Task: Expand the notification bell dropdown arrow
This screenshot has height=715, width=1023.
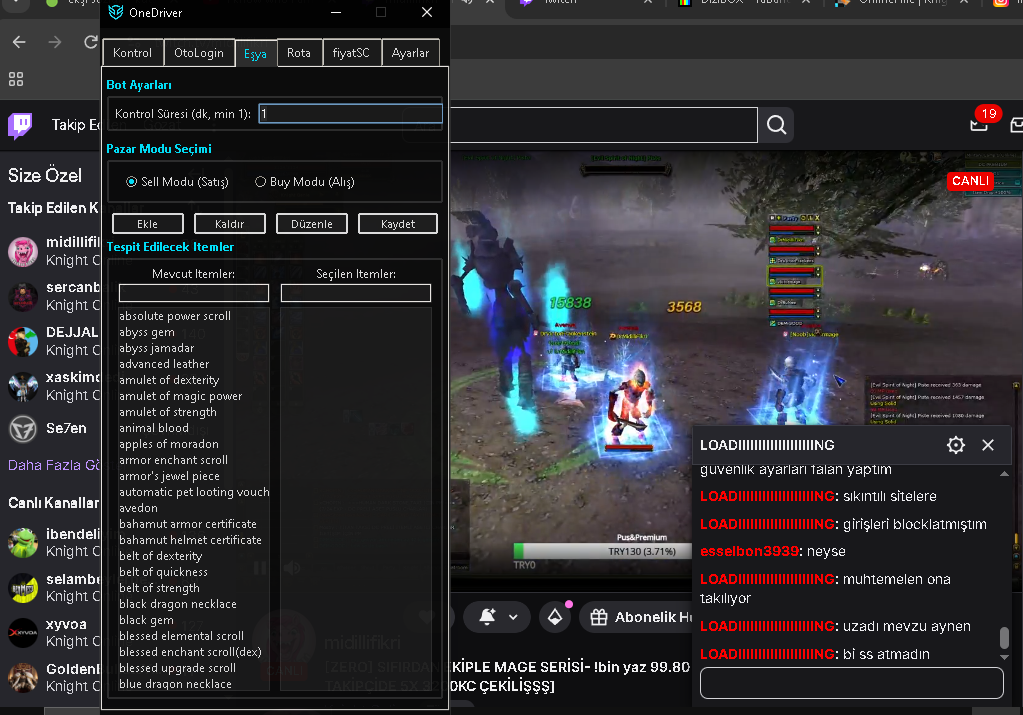Action: [513, 617]
